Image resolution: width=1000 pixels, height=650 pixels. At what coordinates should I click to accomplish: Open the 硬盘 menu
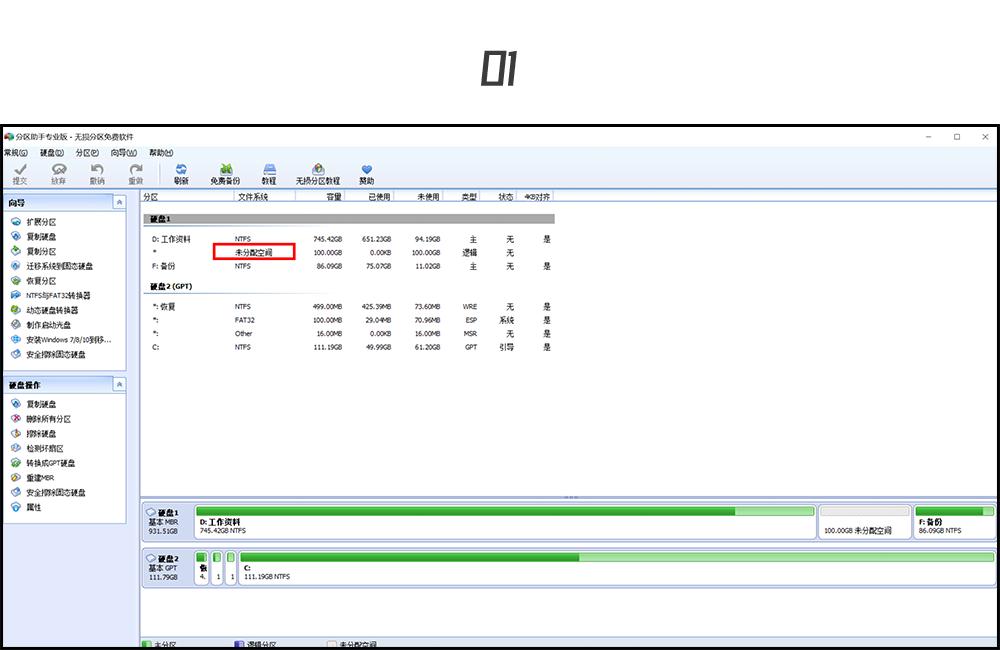[x=52, y=153]
